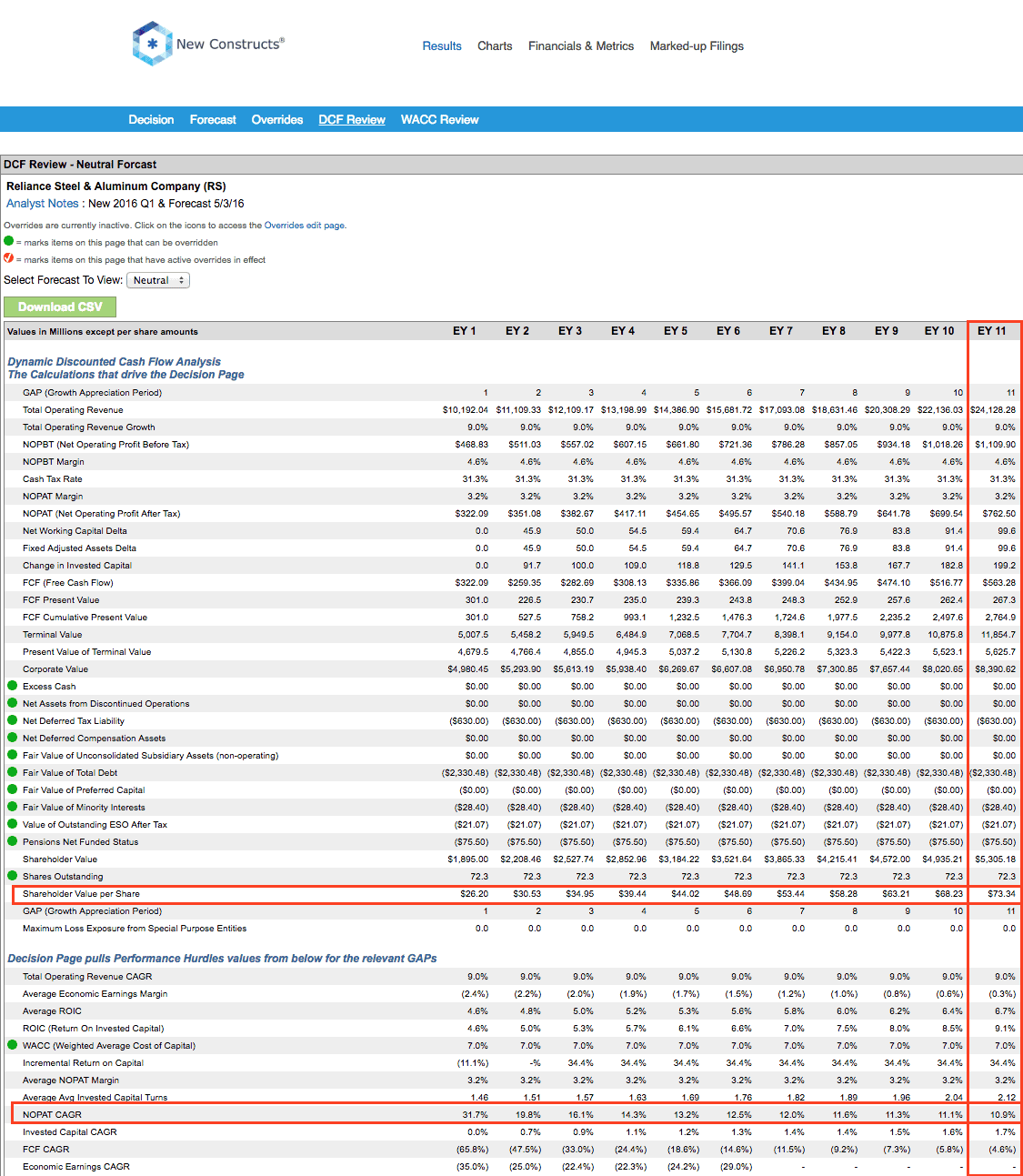Click override dot beside Net Deferred Compensation Assets
This screenshot has width=1023, height=1176.
pos(12,738)
